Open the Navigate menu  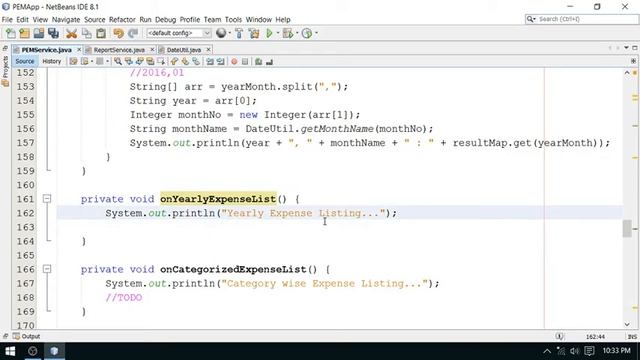(x=66, y=20)
